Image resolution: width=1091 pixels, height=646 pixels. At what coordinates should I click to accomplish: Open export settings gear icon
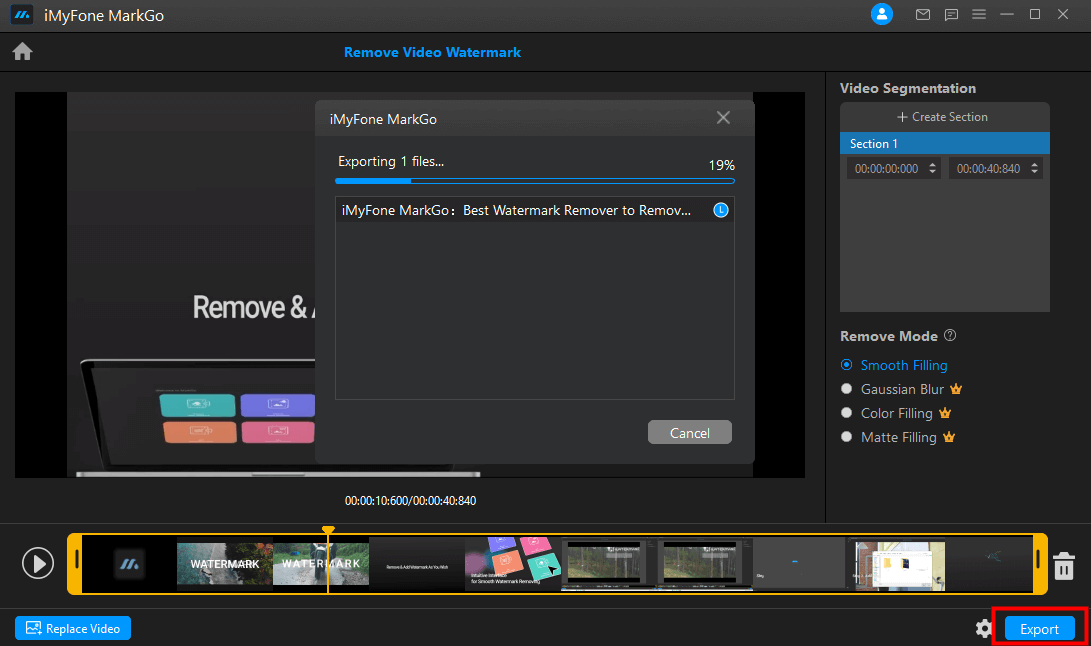coord(984,628)
